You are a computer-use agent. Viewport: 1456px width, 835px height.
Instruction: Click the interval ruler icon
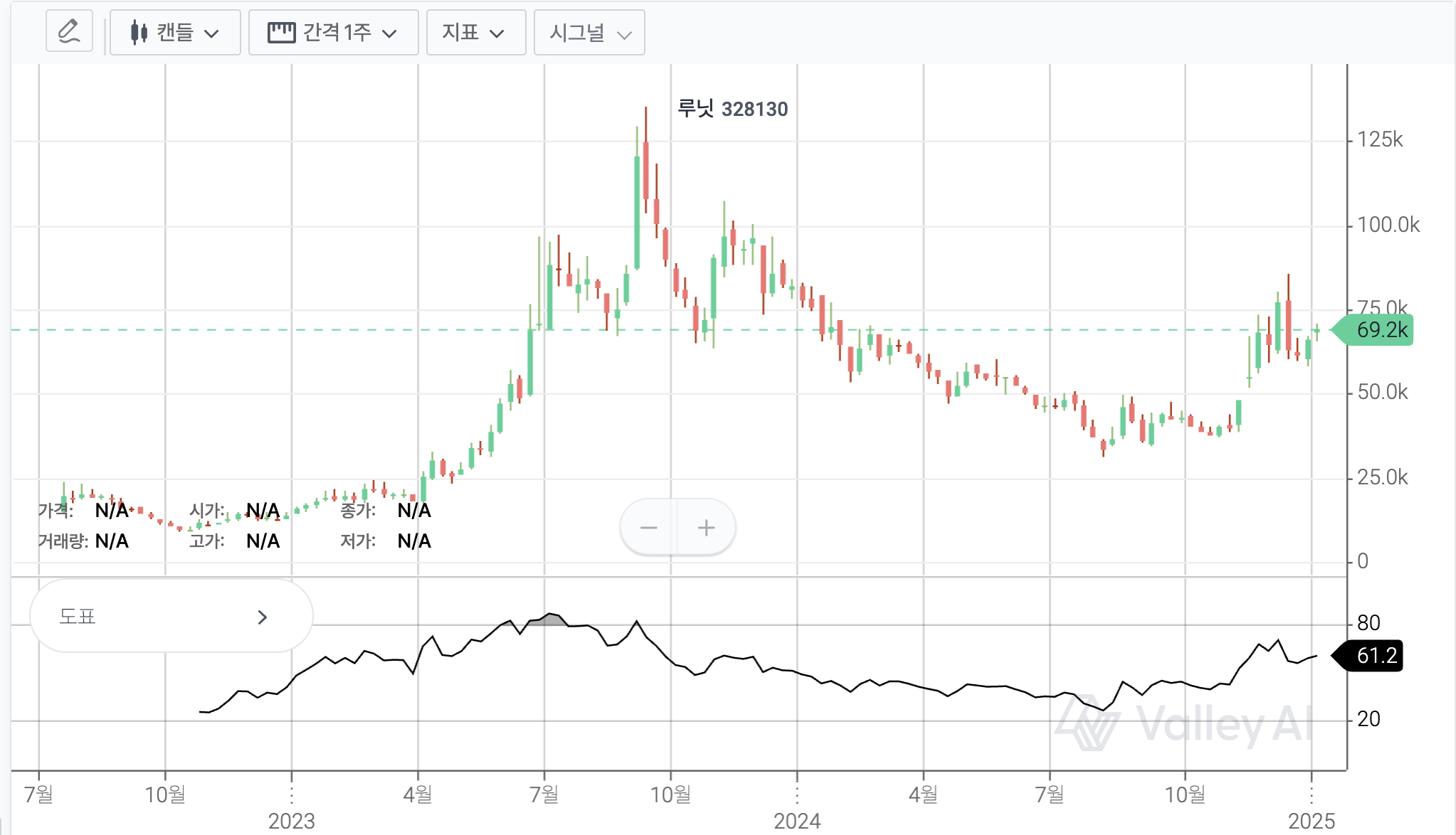[x=281, y=33]
